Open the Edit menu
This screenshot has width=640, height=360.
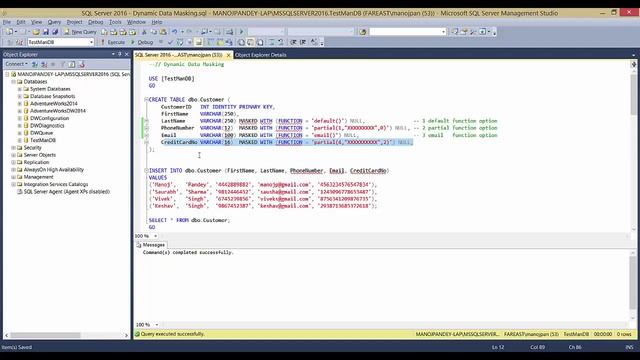point(21,22)
